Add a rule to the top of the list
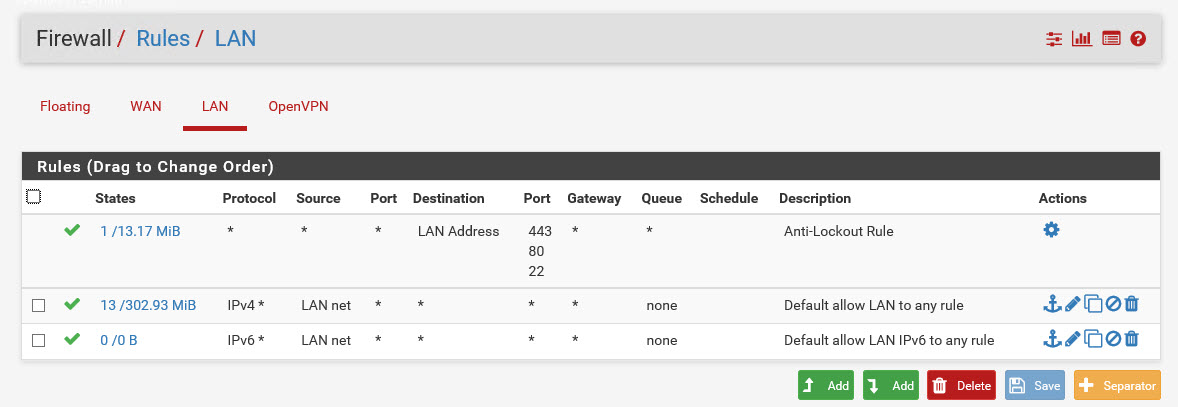The image size is (1178, 407). pyautogui.click(x=826, y=385)
